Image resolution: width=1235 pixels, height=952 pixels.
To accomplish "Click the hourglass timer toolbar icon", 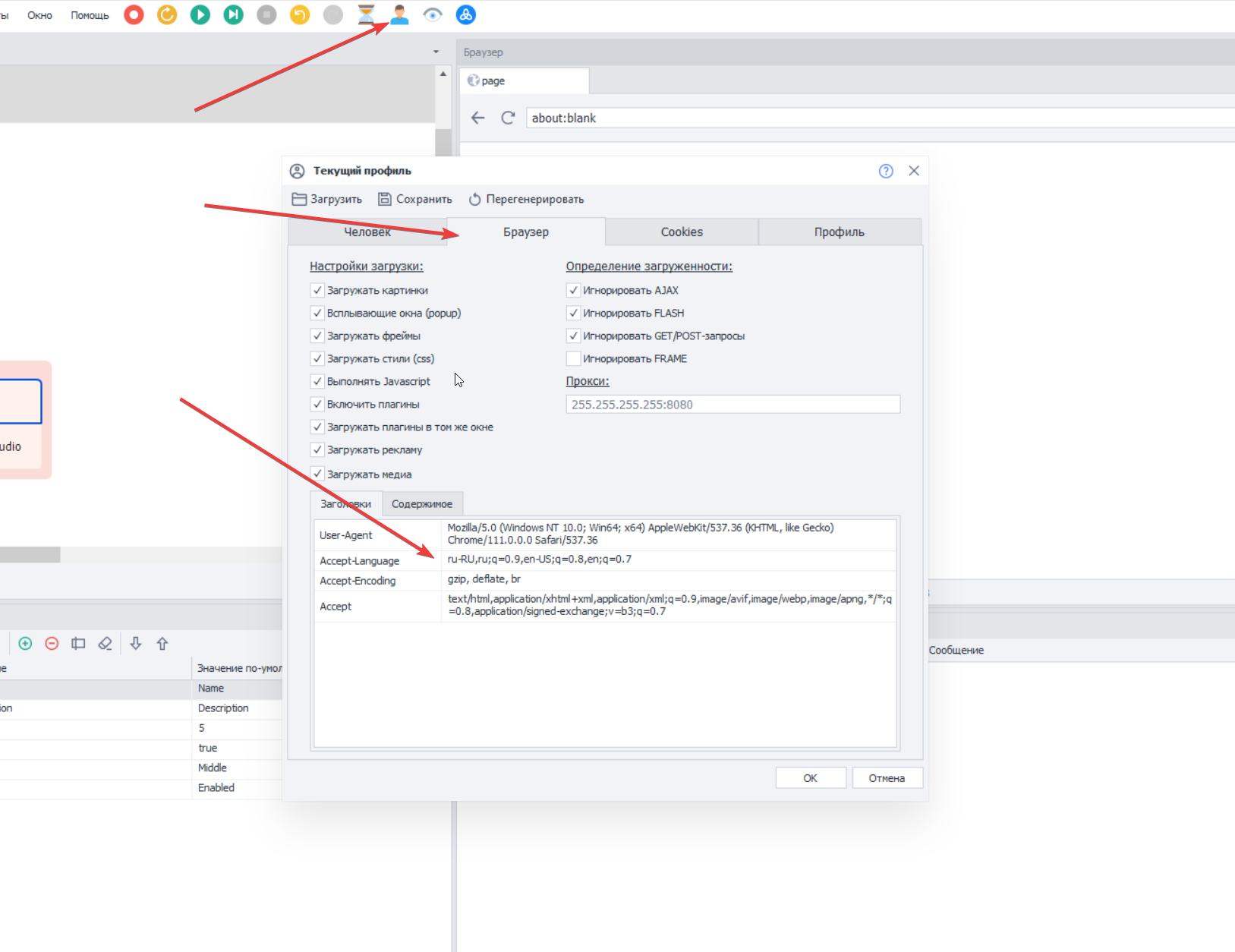I will [367, 14].
